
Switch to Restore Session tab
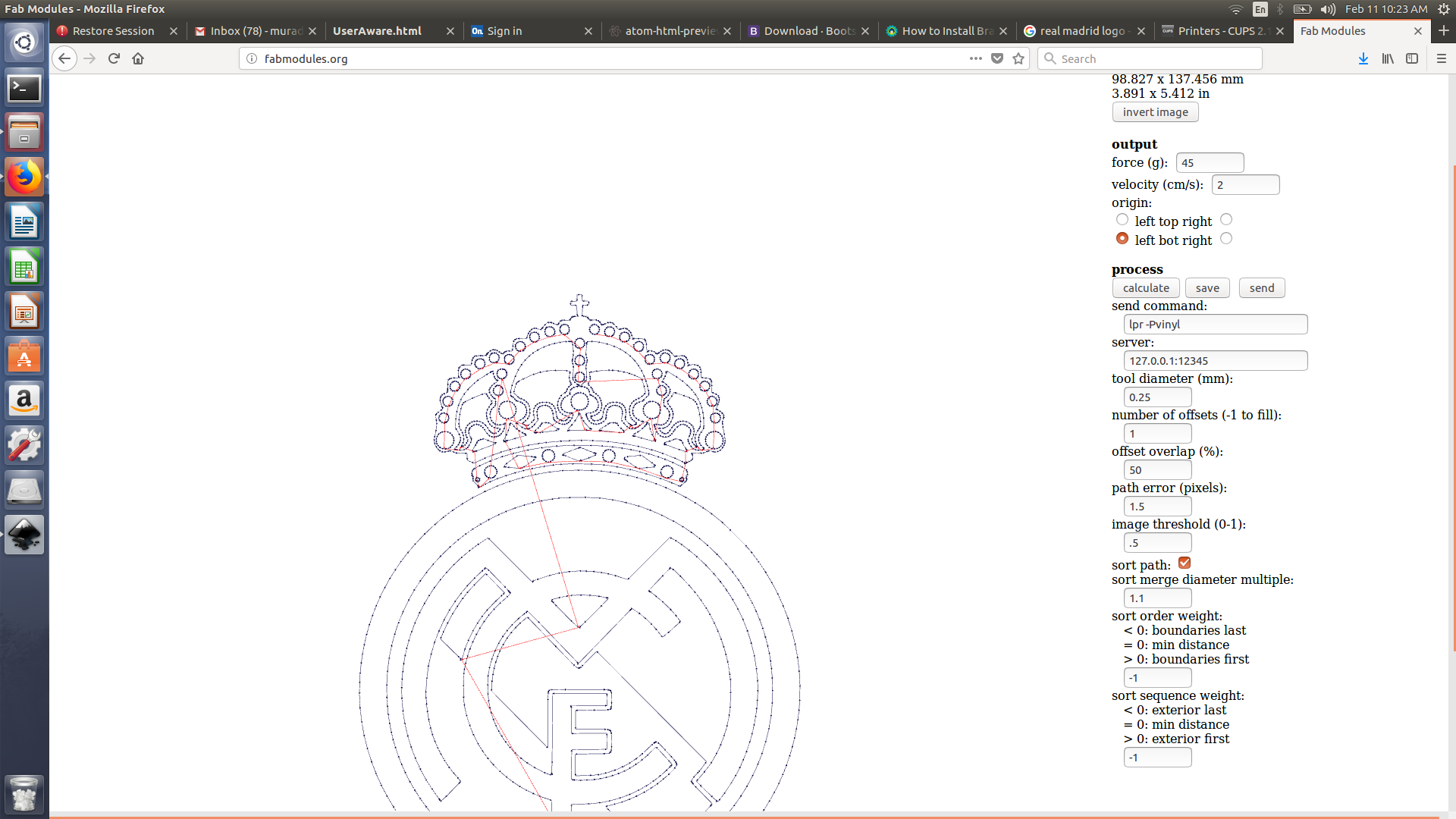click(x=114, y=31)
